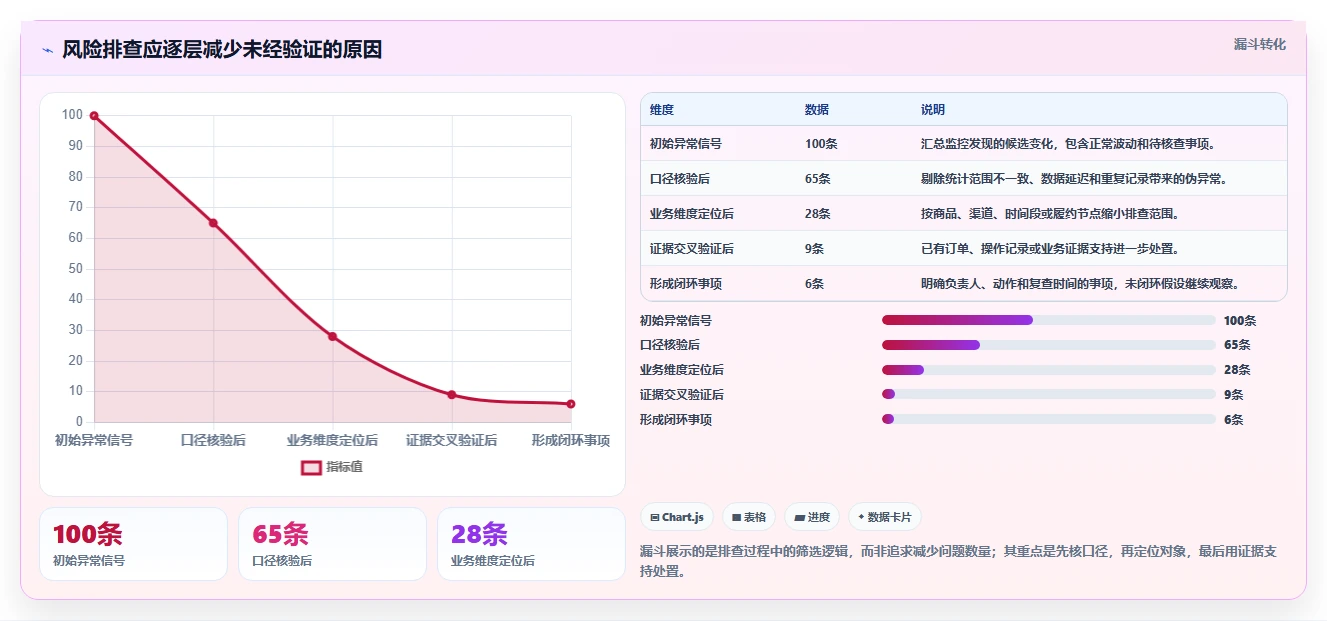Click the chart data point at 100

point(94,116)
